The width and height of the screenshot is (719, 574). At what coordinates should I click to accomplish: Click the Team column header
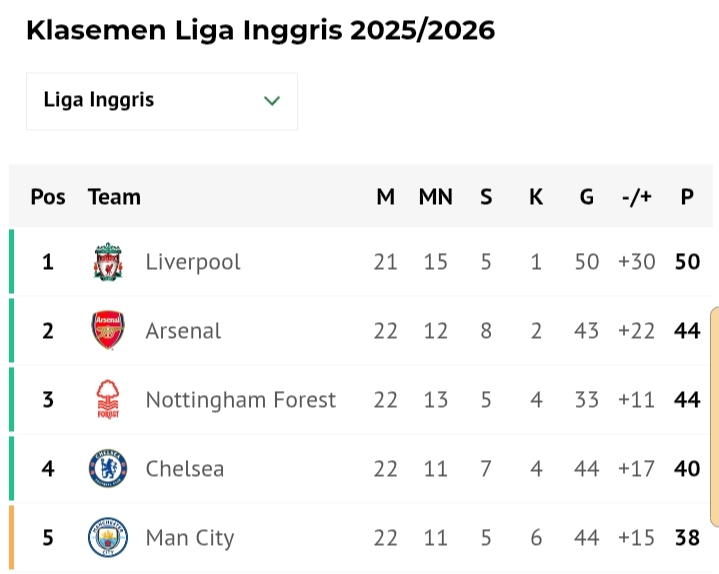point(114,197)
